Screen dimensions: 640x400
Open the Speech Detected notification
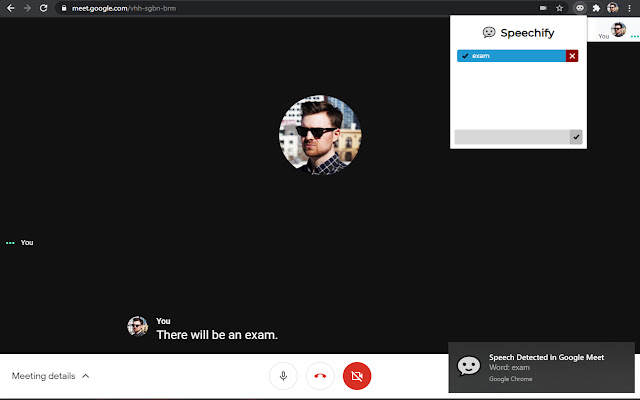click(x=541, y=367)
